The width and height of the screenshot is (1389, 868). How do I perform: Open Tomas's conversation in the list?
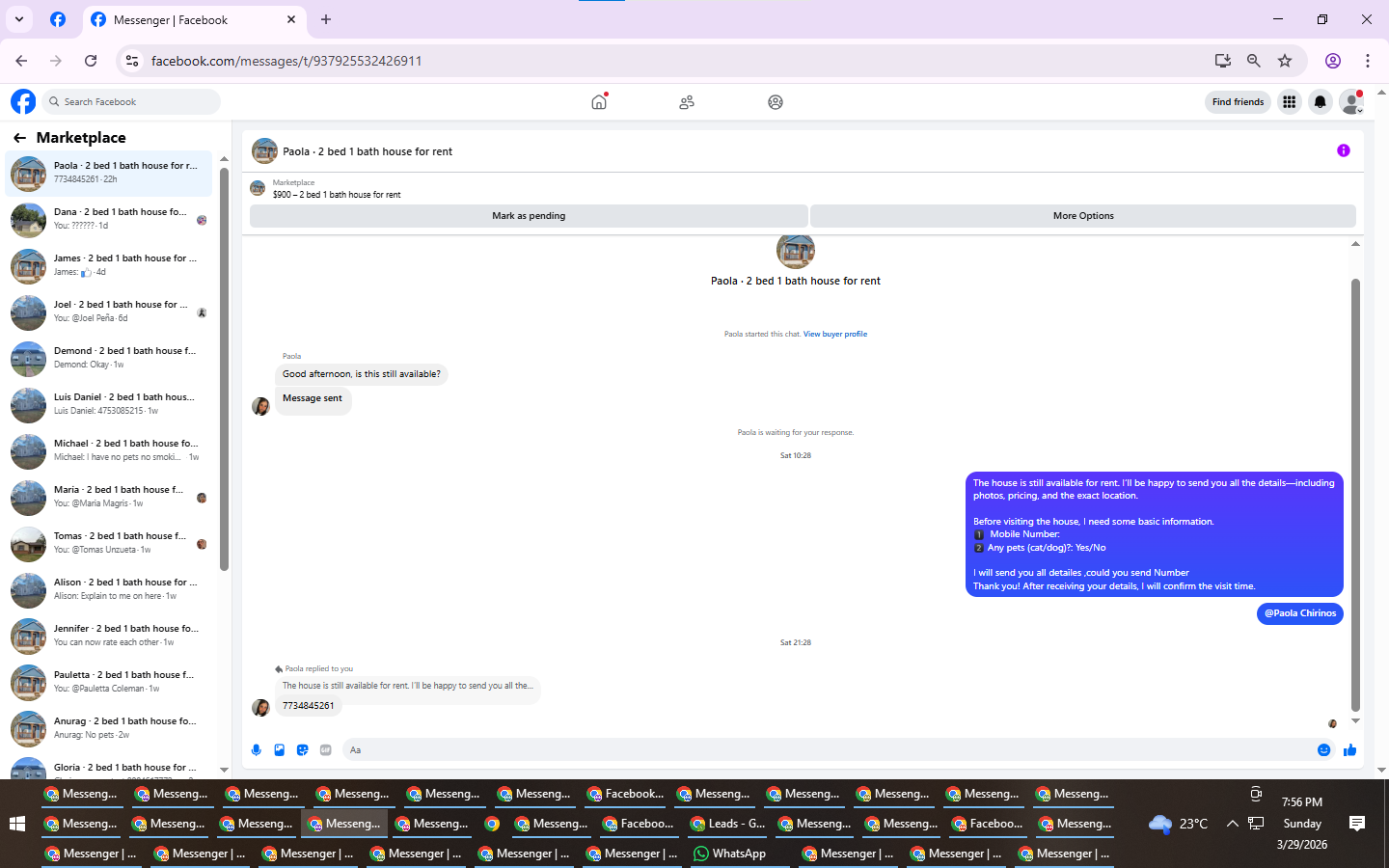pyautogui.click(x=109, y=544)
